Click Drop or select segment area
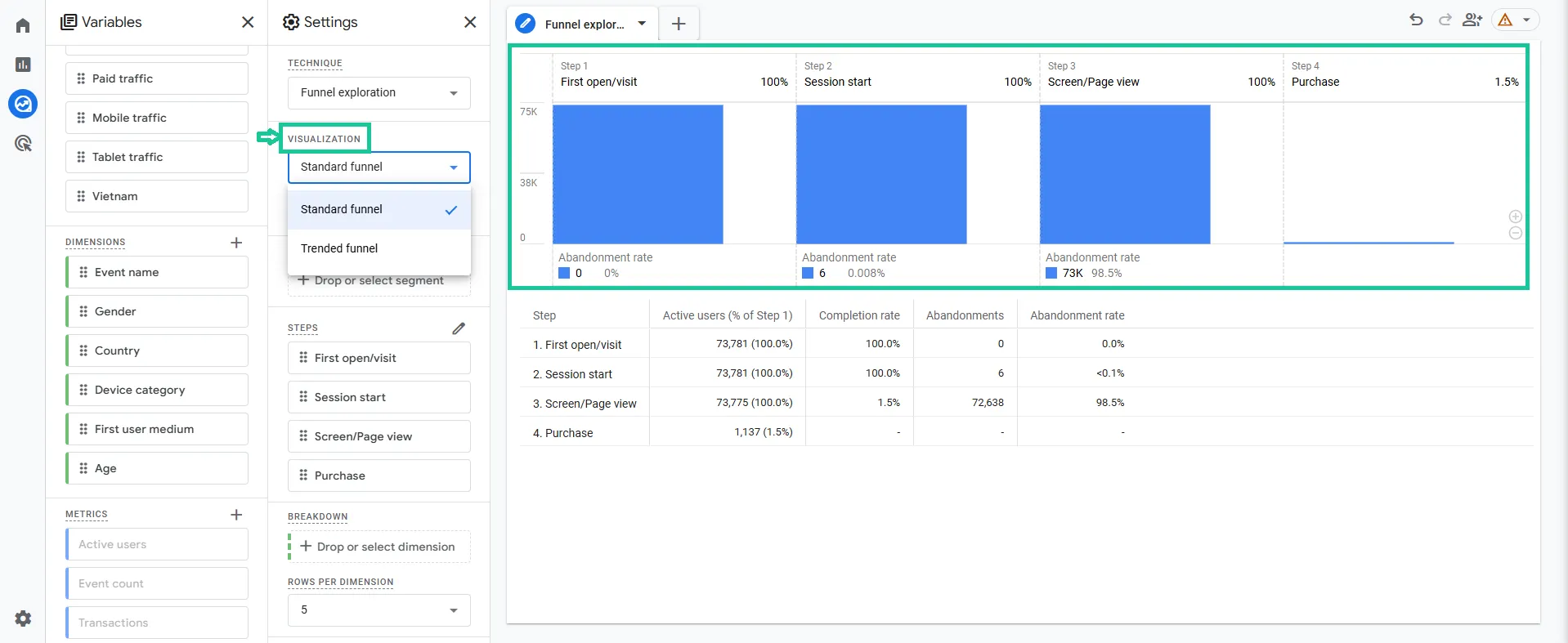 [379, 281]
